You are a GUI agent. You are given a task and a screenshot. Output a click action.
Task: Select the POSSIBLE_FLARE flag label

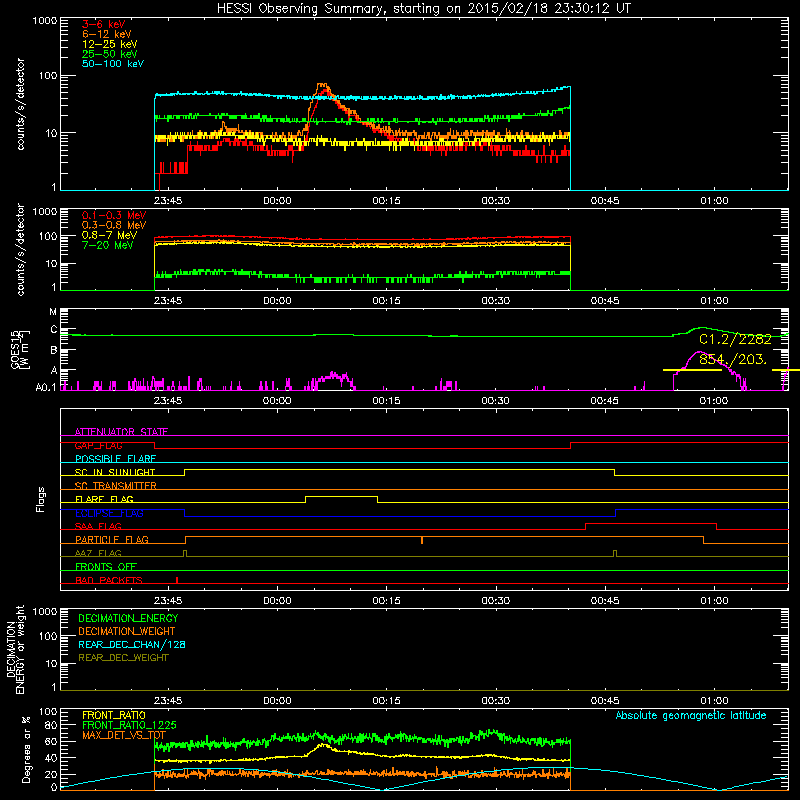click(x=115, y=459)
